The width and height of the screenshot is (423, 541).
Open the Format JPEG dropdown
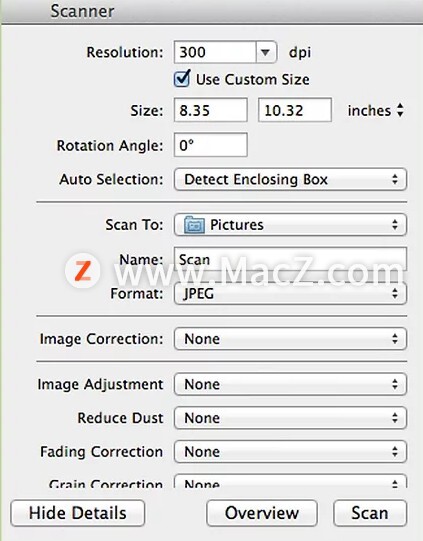pyautogui.click(x=291, y=294)
